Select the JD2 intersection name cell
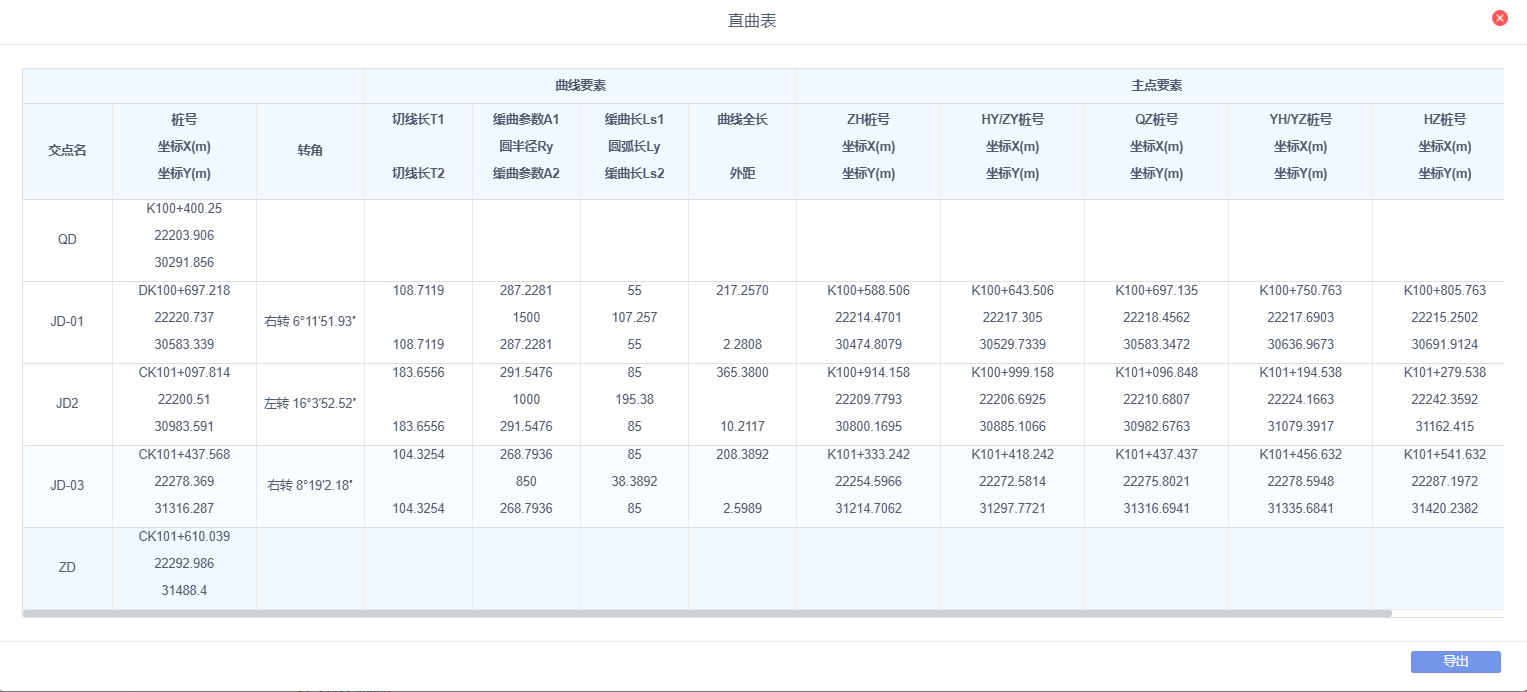Viewport: 1527px width, 692px height. (x=67, y=404)
